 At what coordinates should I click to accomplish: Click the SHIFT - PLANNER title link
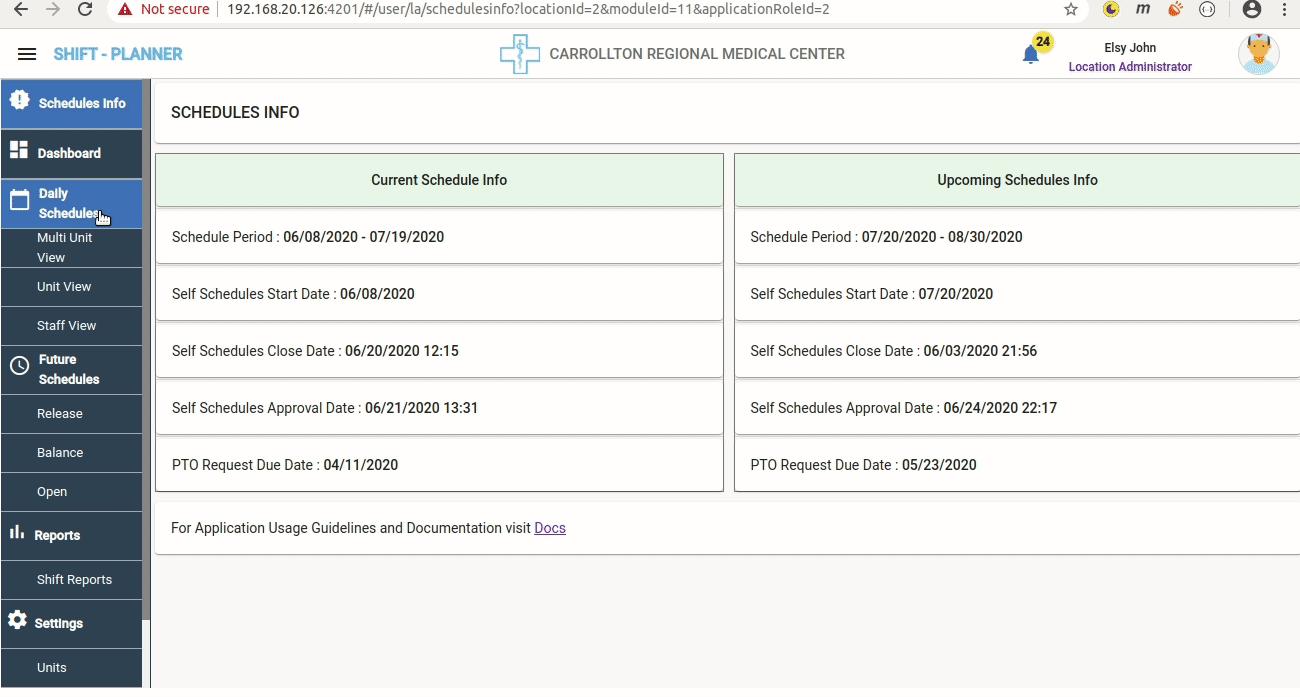click(118, 54)
